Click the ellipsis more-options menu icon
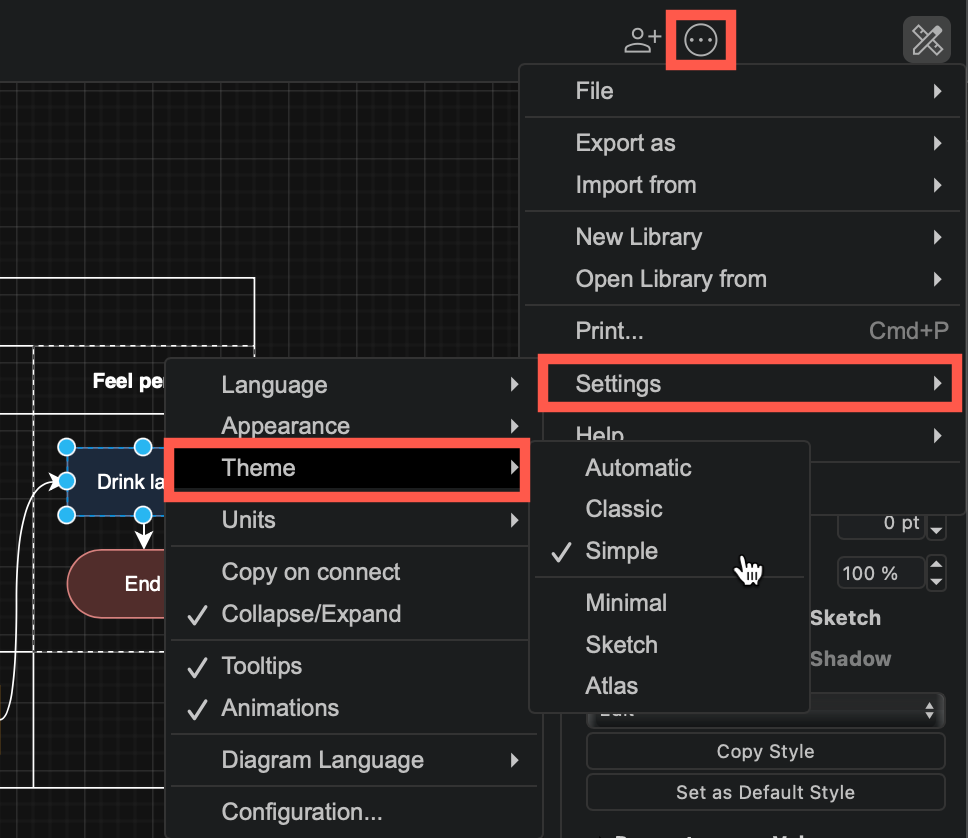 click(700, 40)
